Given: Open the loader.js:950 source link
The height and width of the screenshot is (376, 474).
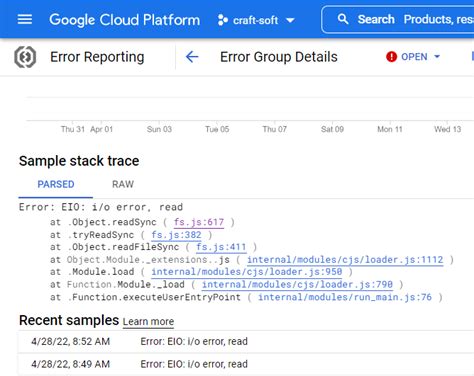Looking at the screenshot, I should [x=247, y=272].
